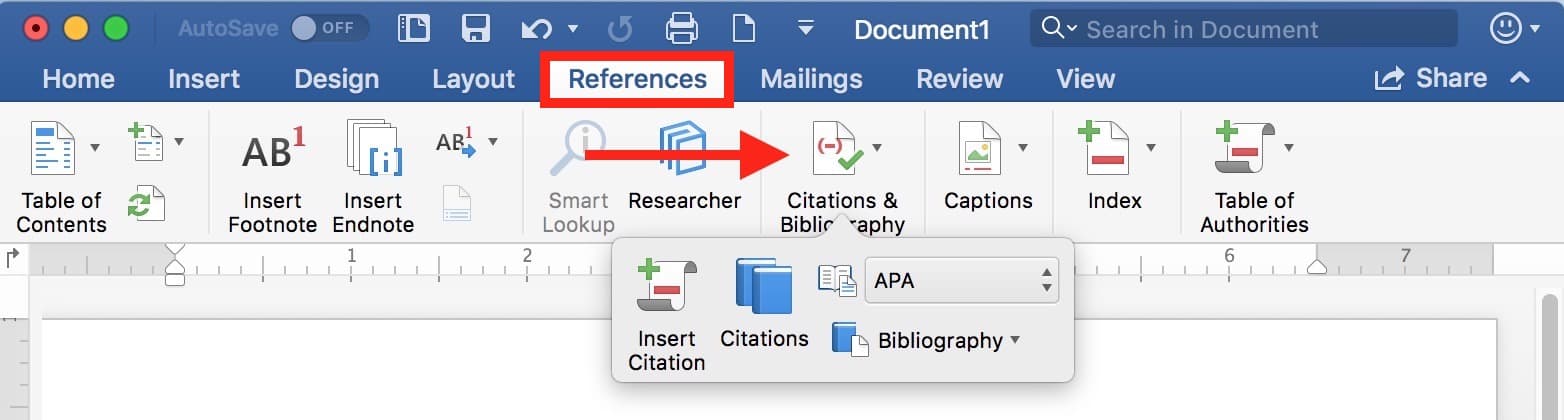Image resolution: width=1564 pixels, height=420 pixels.
Task: Open the APA citation style combo box
Action: (962, 281)
